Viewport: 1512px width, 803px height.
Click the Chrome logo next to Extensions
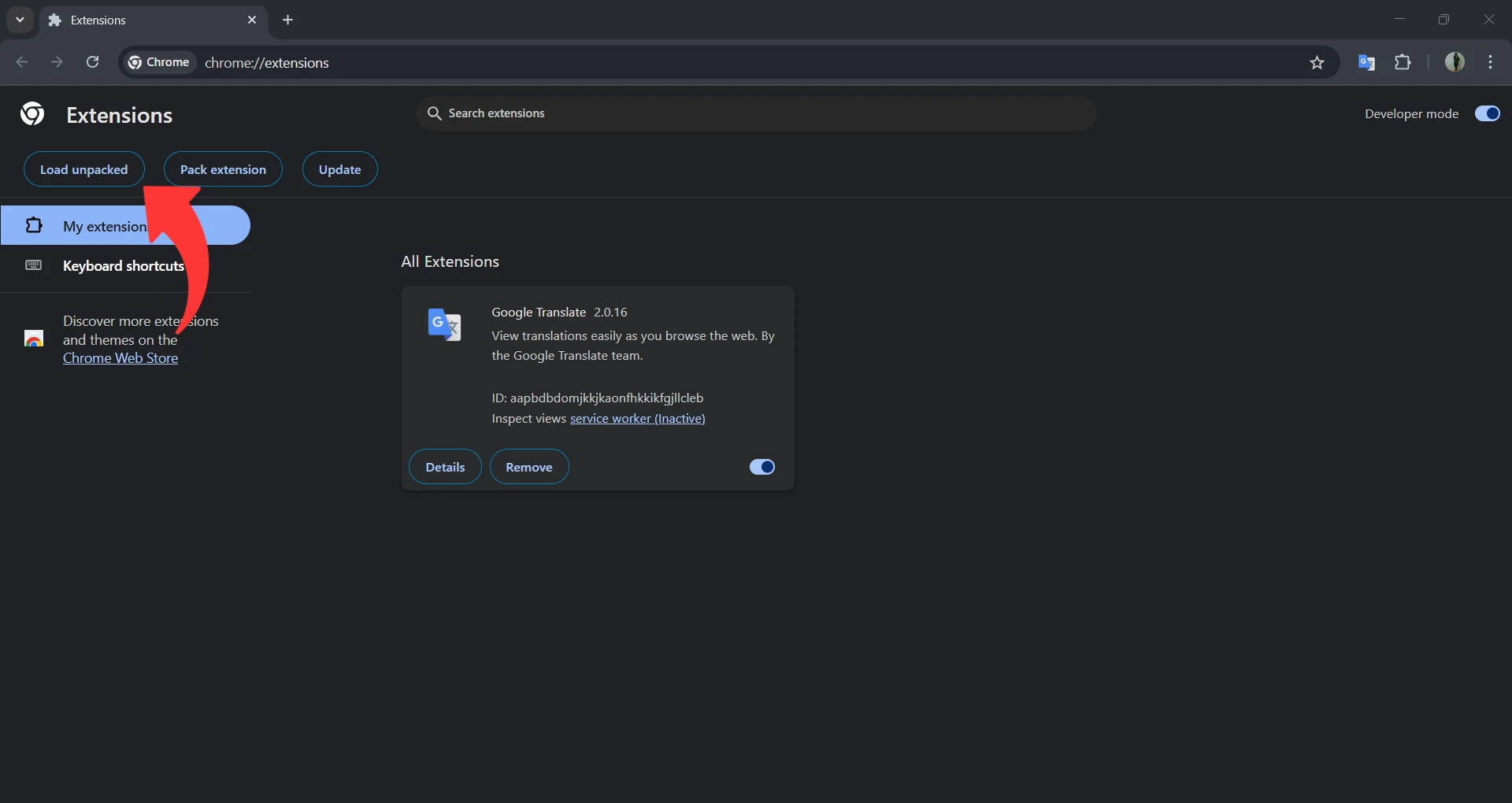[32, 115]
